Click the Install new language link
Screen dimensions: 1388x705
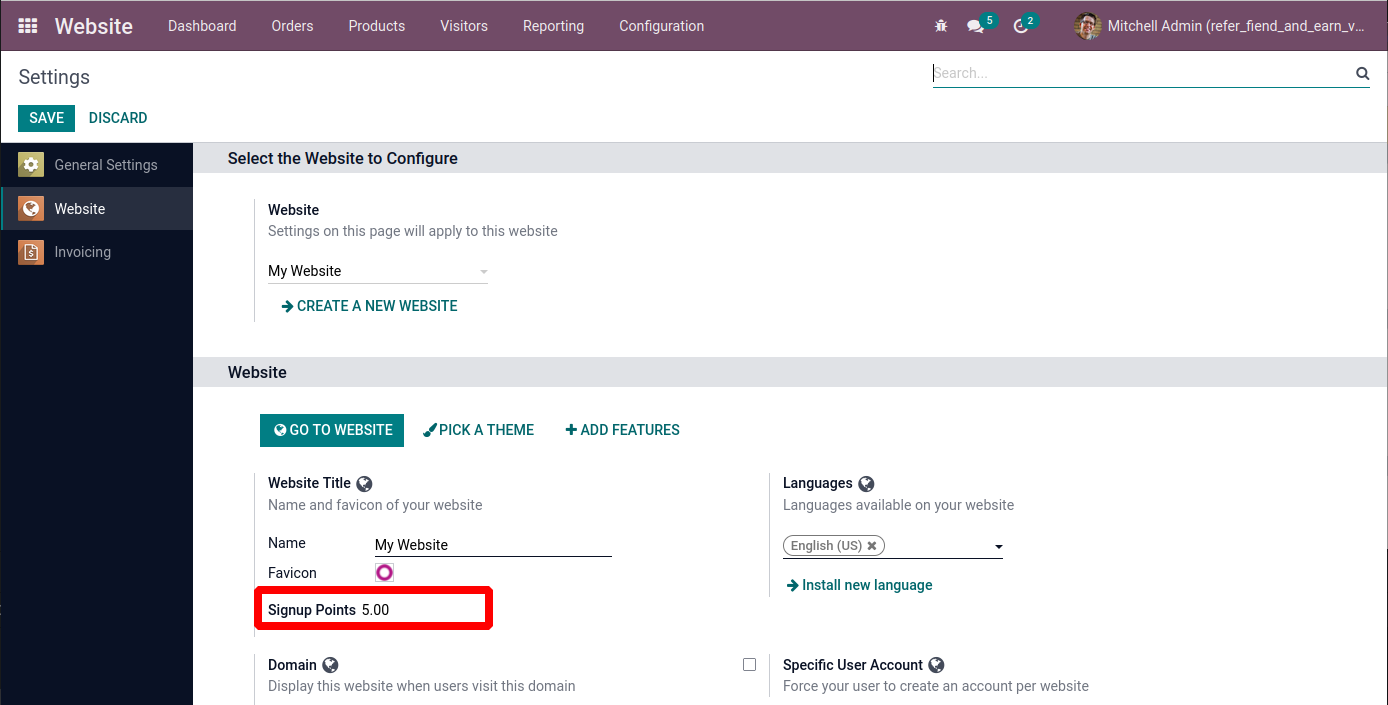coord(866,585)
